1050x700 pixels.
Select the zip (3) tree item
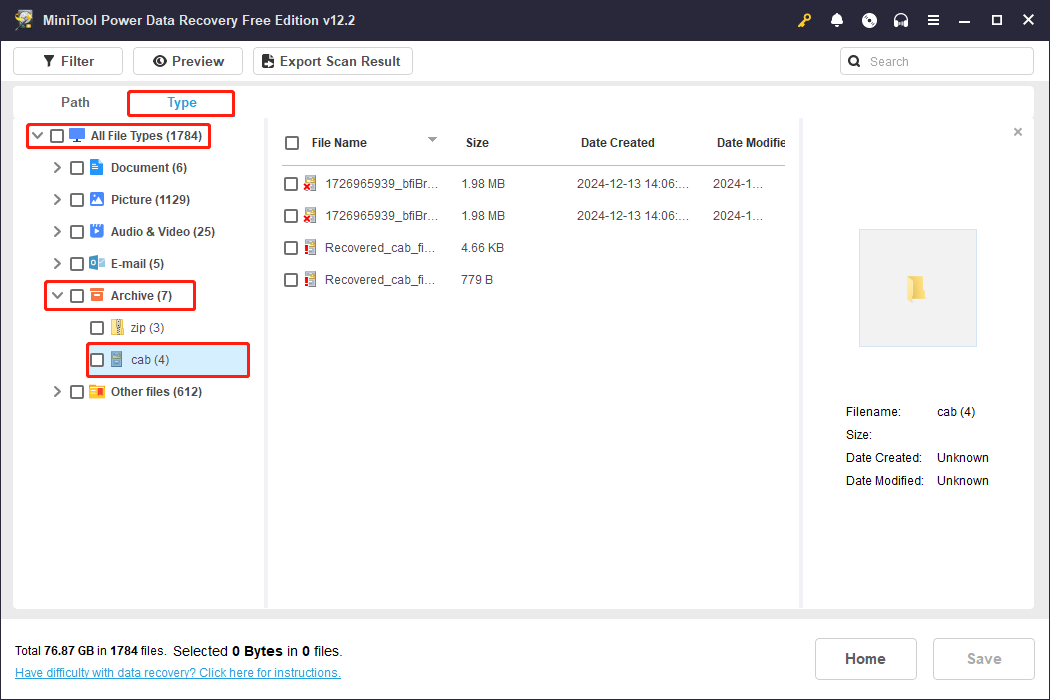pos(147,328)
